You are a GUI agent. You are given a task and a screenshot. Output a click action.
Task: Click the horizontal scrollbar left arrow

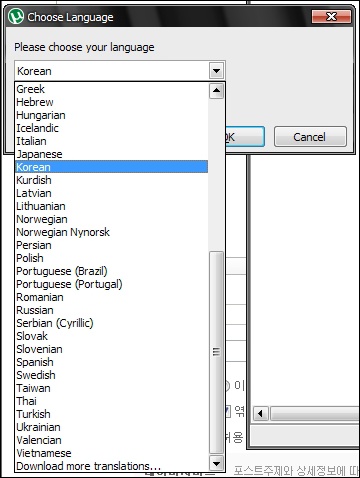click(261, 414)
